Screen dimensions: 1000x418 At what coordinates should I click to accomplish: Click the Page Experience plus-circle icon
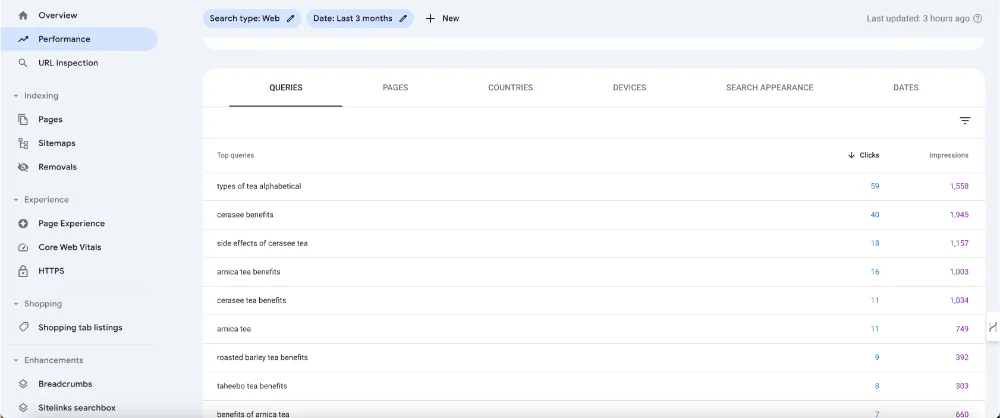pyautogui.click(x=23, y=223)
